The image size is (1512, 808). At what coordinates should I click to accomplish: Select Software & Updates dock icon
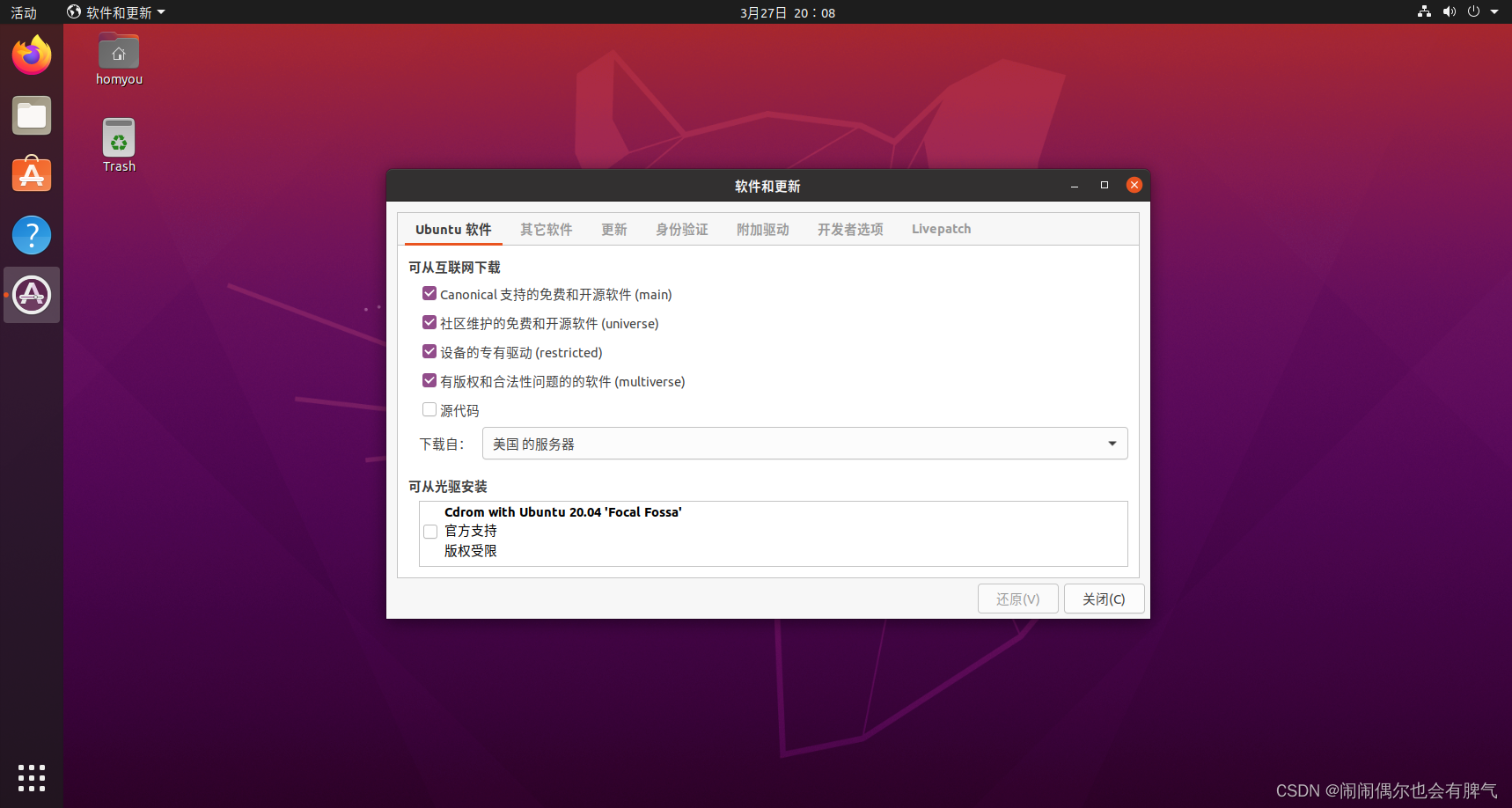pyautogui.click(x=32, y=295)
